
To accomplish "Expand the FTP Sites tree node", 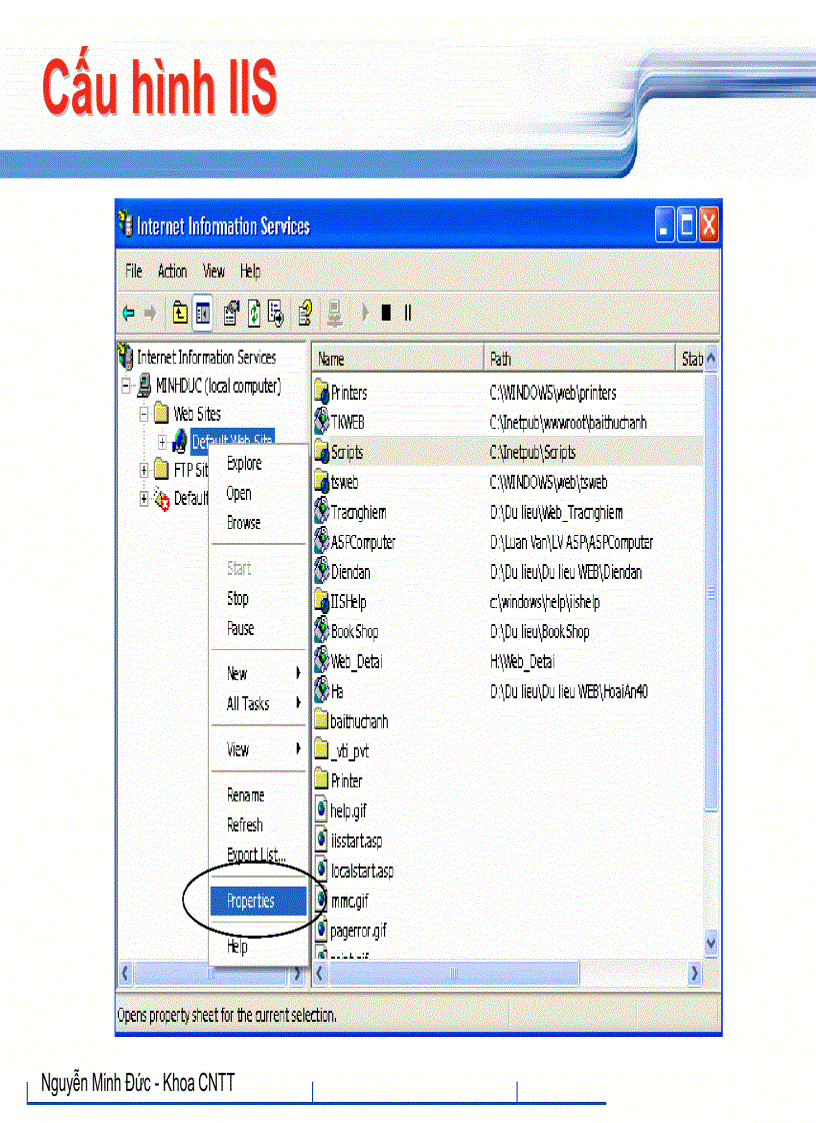I will click(x=143, y=468).
